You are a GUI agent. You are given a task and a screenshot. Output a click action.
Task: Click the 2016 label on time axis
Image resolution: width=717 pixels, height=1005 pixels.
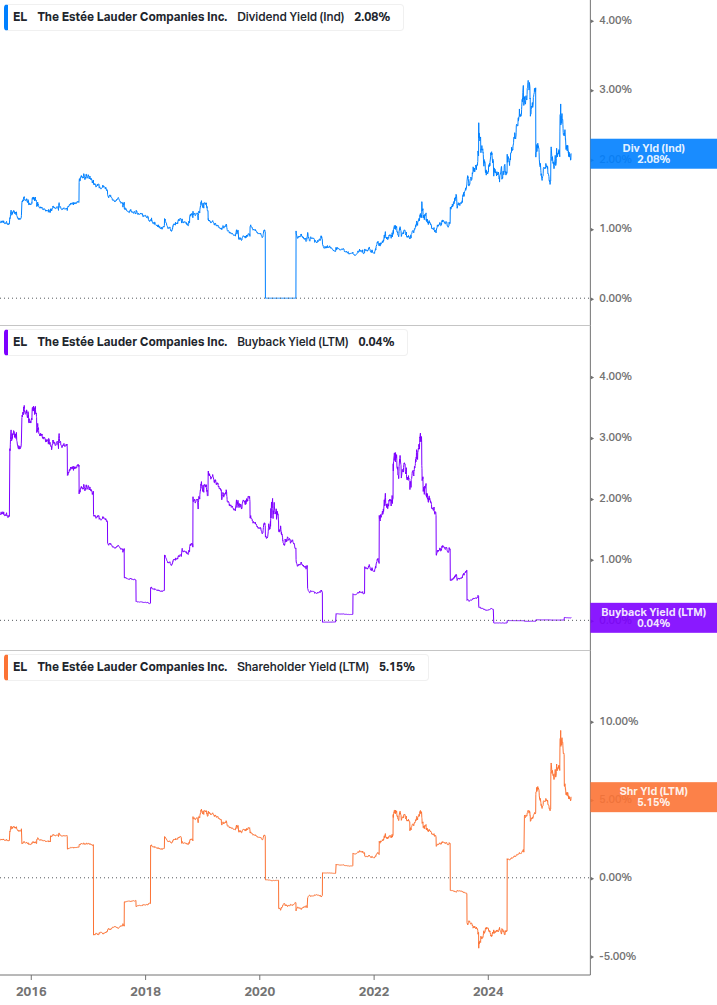31,992
